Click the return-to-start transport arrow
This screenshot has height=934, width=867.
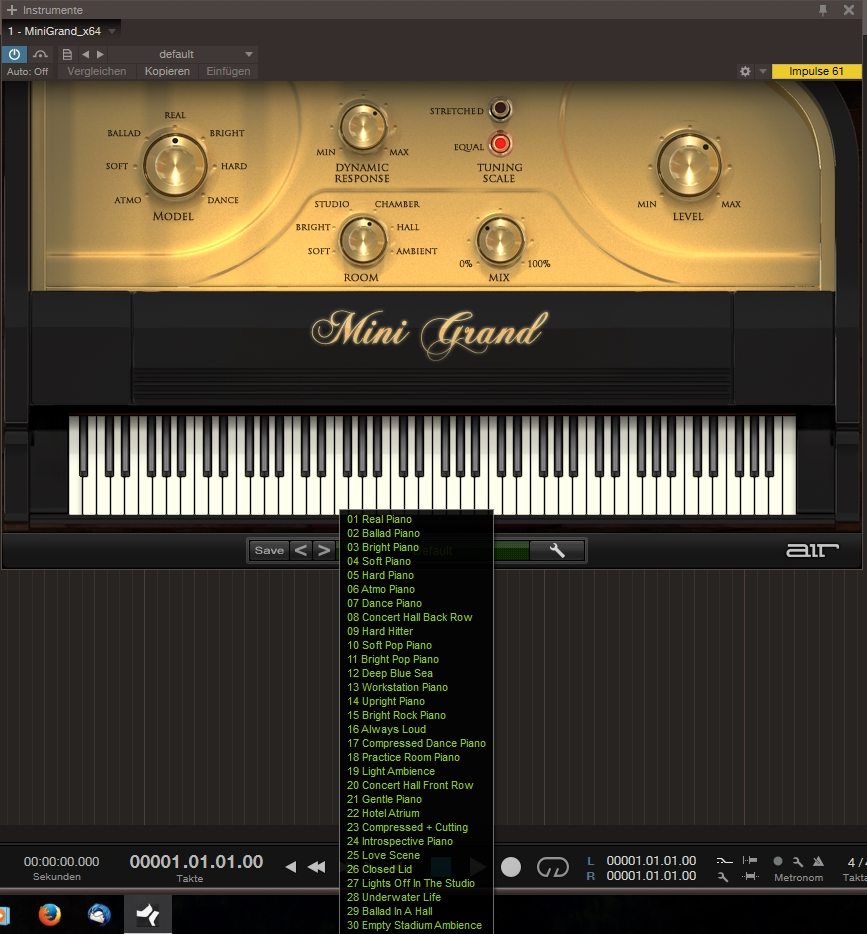[x=291, y=867]
